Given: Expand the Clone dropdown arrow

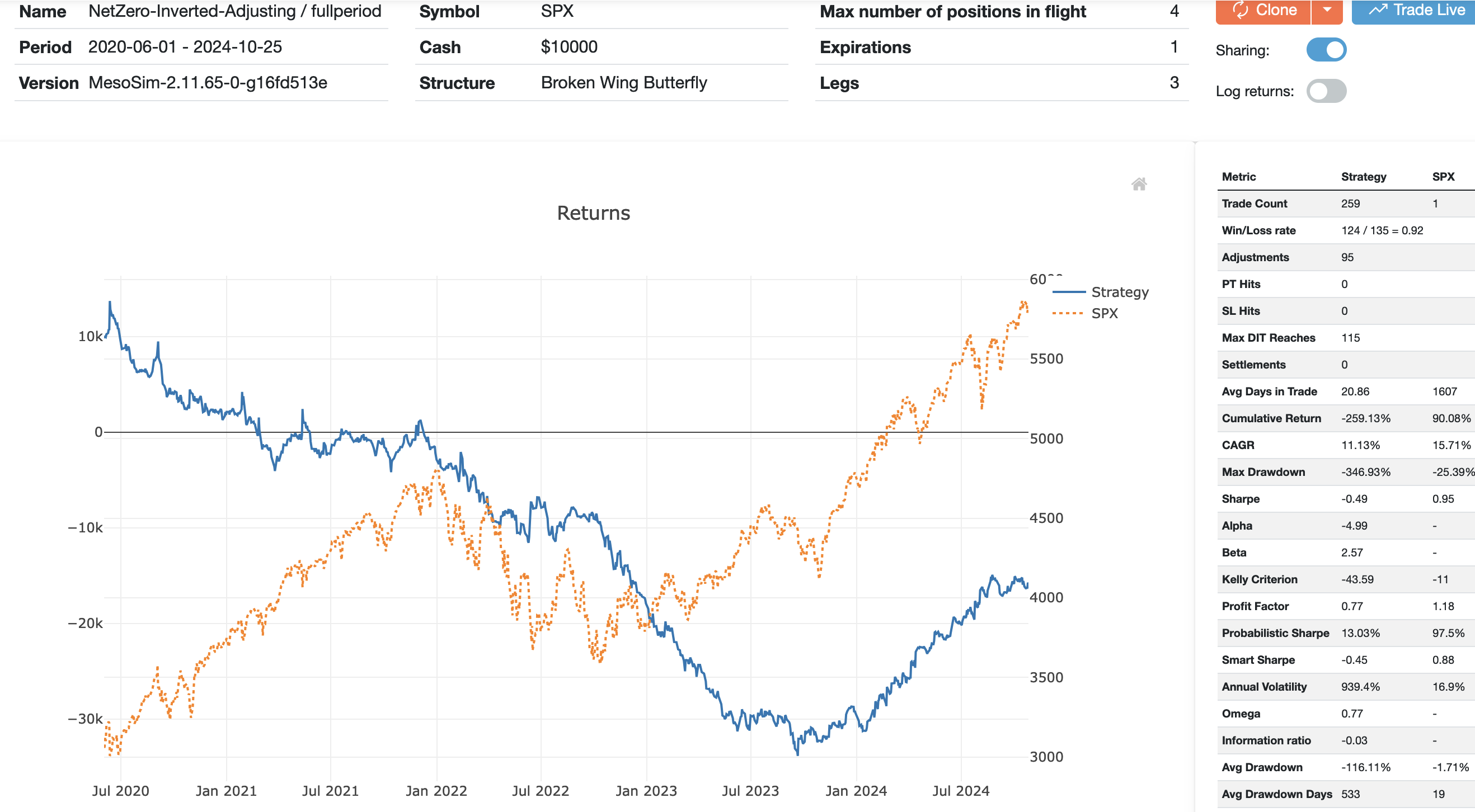Looking at the screenshot, I should point(1327,10).
